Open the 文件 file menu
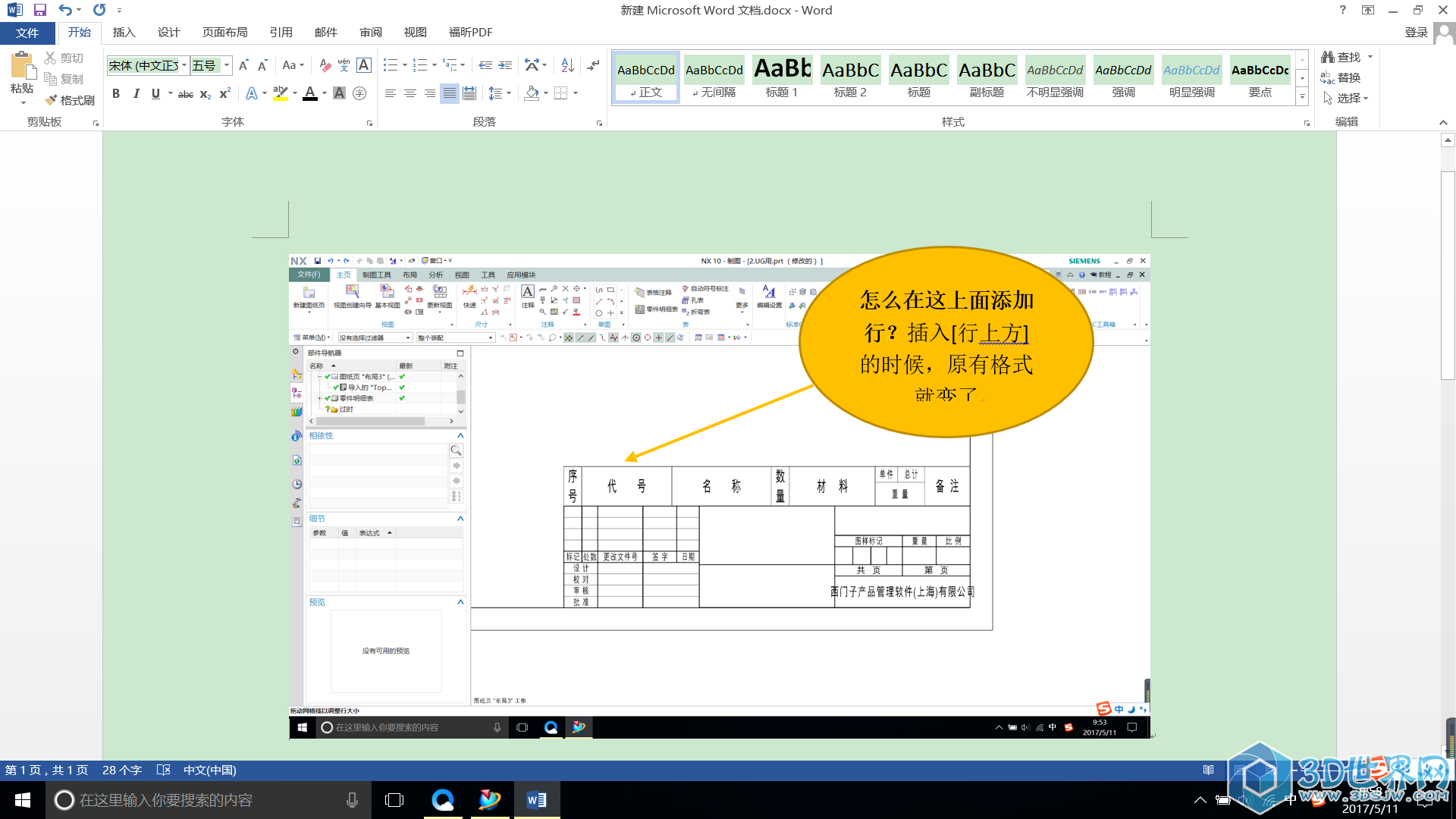 (27, 33)
